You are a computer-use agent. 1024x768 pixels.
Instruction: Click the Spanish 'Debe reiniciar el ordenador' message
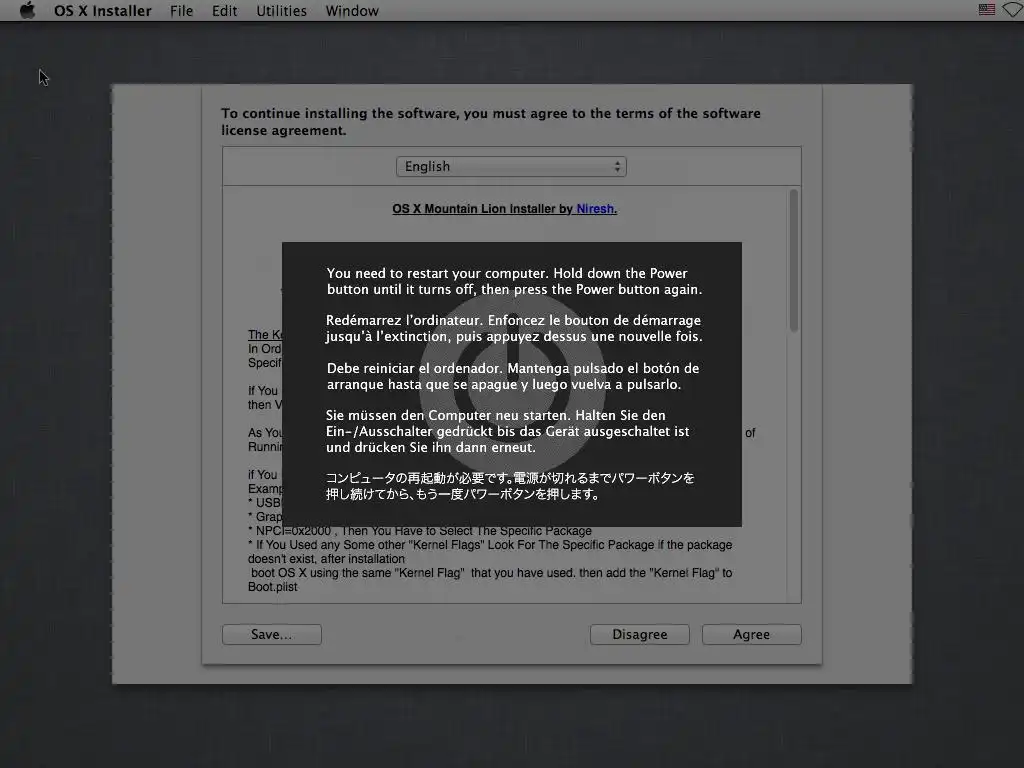pyautogui.click(x=513, y=376)
